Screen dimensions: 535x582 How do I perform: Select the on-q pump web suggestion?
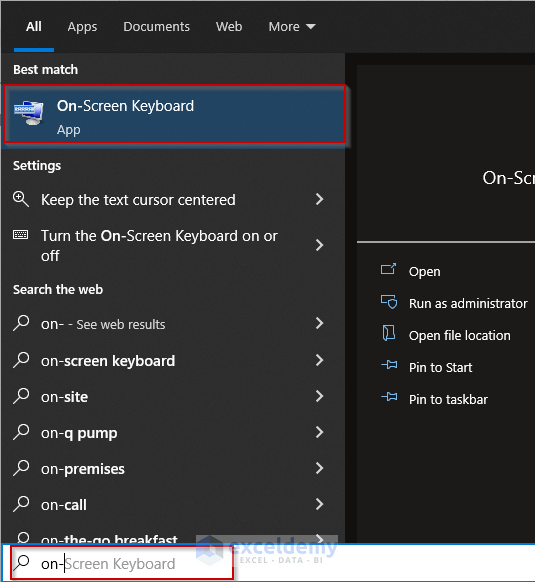[173, 432]
